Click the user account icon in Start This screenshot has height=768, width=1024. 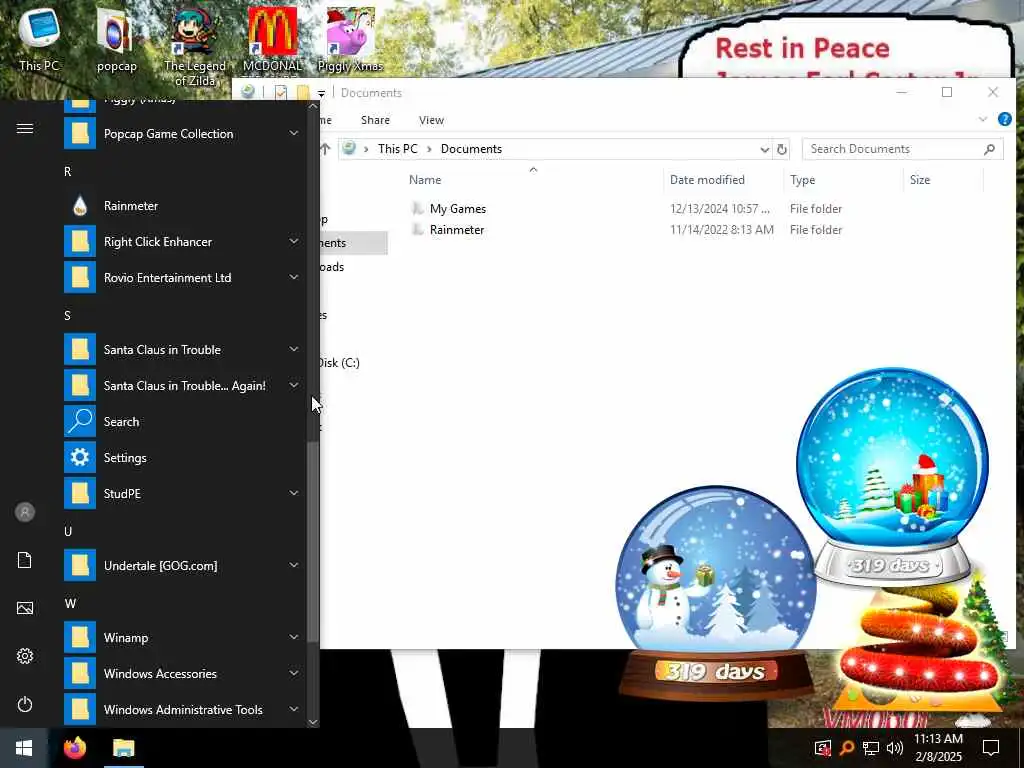click(25, 512)
